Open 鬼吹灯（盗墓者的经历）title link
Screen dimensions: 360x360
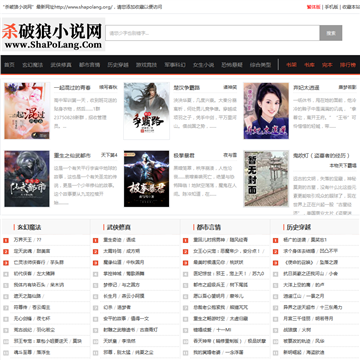(x=321, y=156)
